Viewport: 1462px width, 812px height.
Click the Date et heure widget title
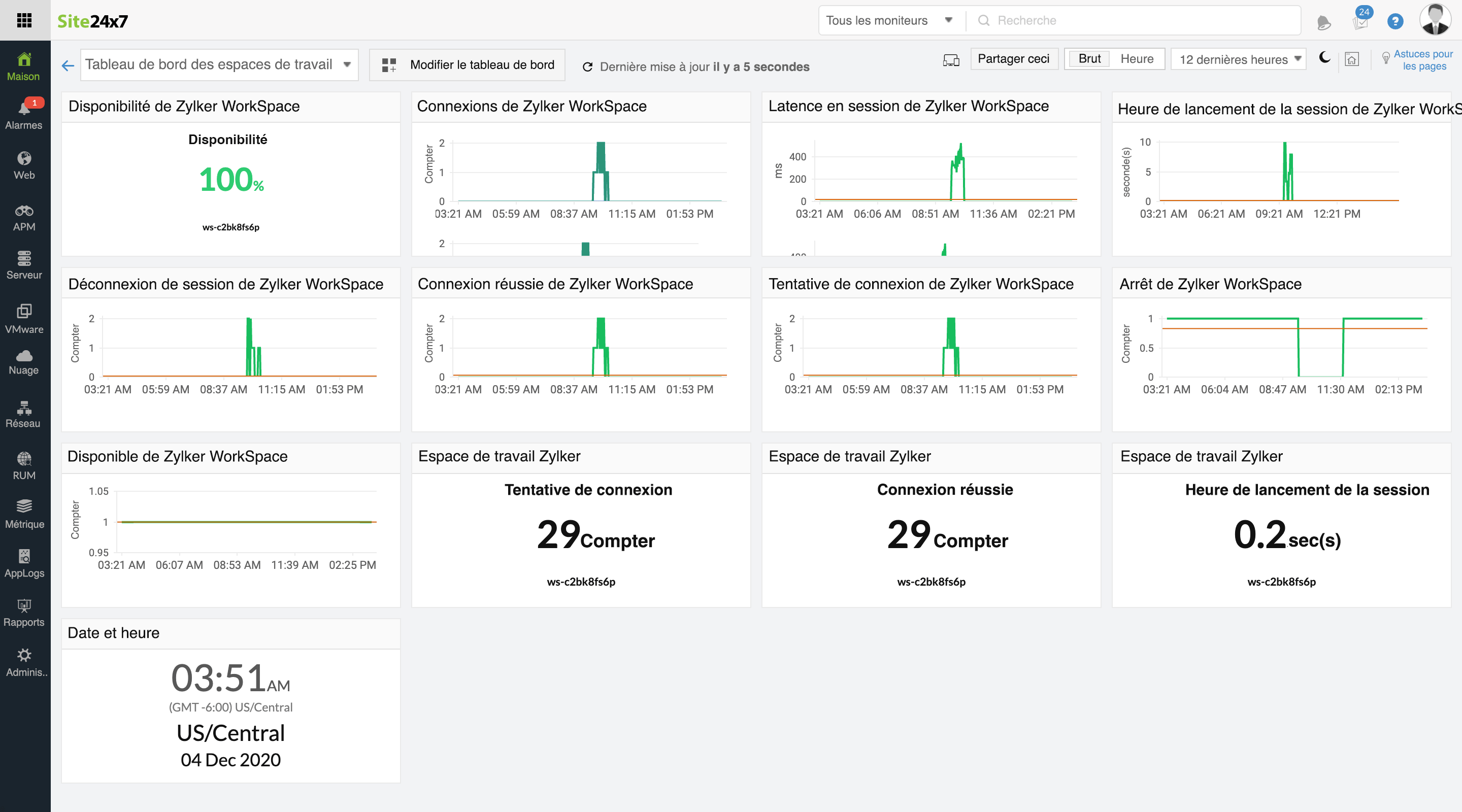click(114, 633)
